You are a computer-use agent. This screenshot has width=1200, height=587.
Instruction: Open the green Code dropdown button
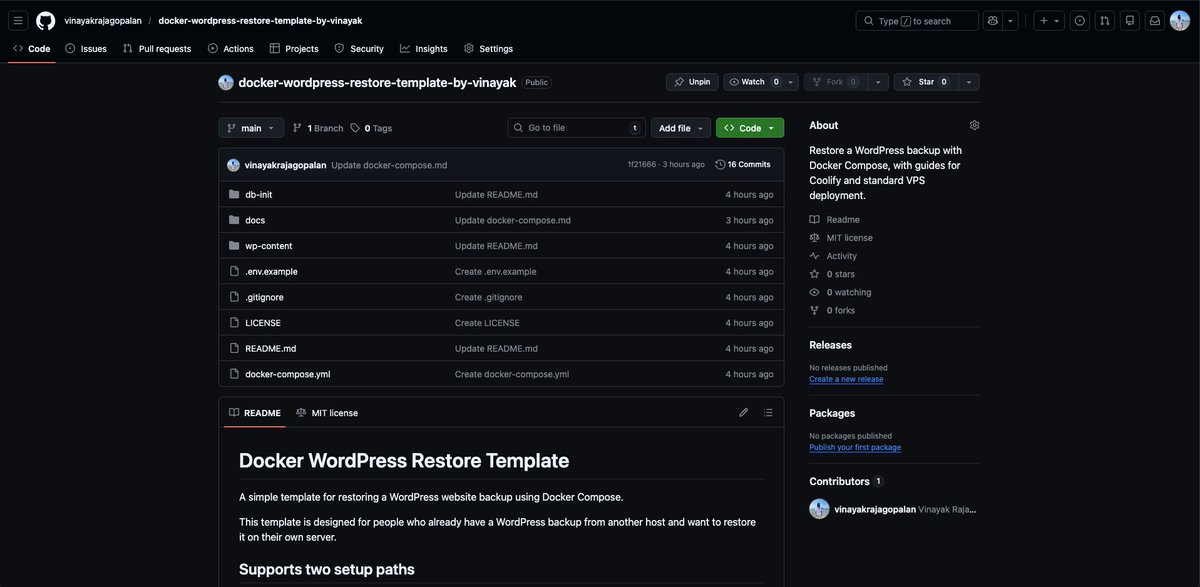pos(750,128)
